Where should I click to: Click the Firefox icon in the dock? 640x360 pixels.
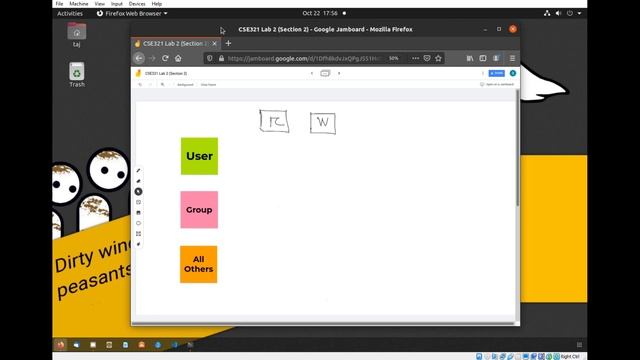point(60,345)
